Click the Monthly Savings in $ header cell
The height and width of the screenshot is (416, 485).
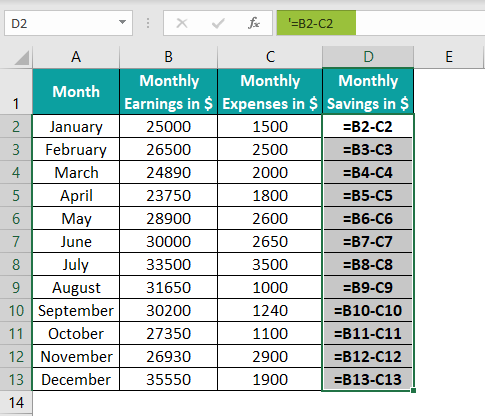[368, 92]
